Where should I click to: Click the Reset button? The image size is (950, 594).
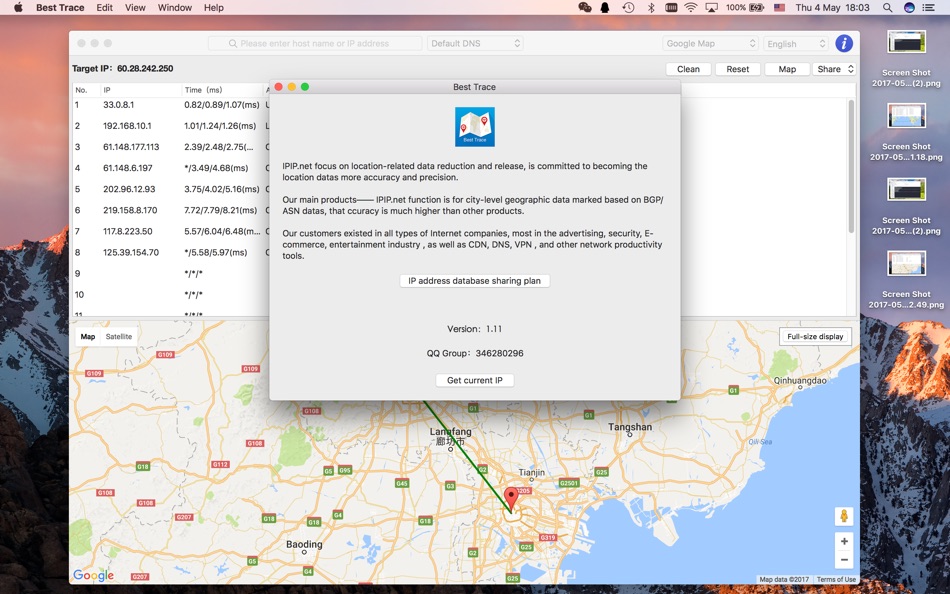coord(737,69)
